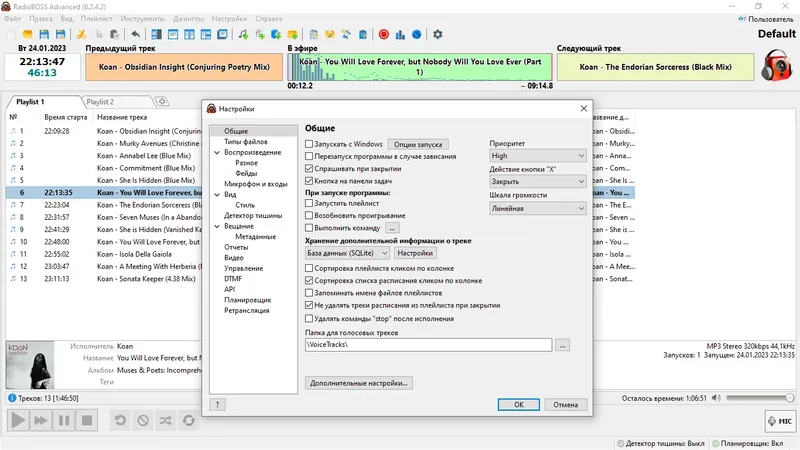
Task: Click the Koan album cover thumbnail
Action: pos(30,365)
